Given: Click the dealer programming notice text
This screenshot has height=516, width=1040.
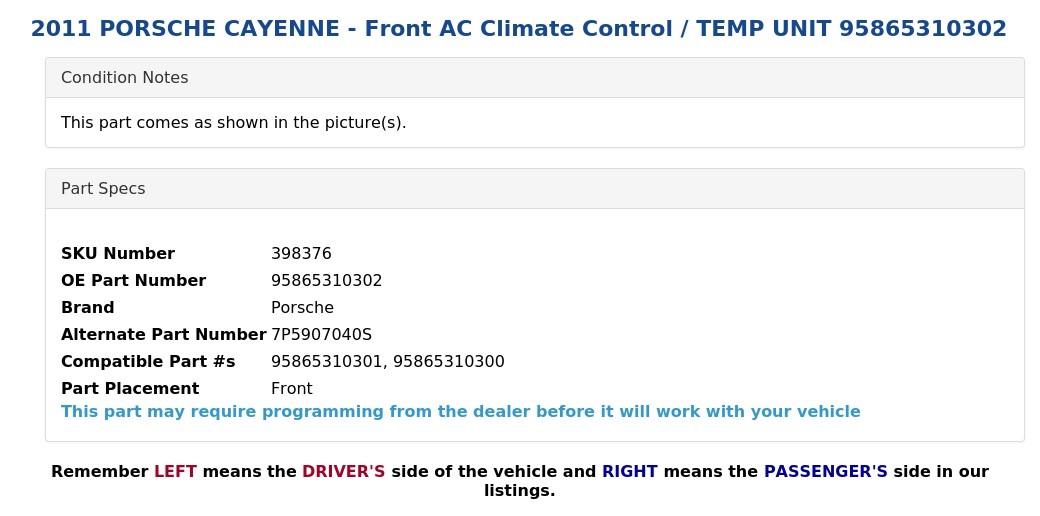Looking at the screenshot, I should [461, 412].
